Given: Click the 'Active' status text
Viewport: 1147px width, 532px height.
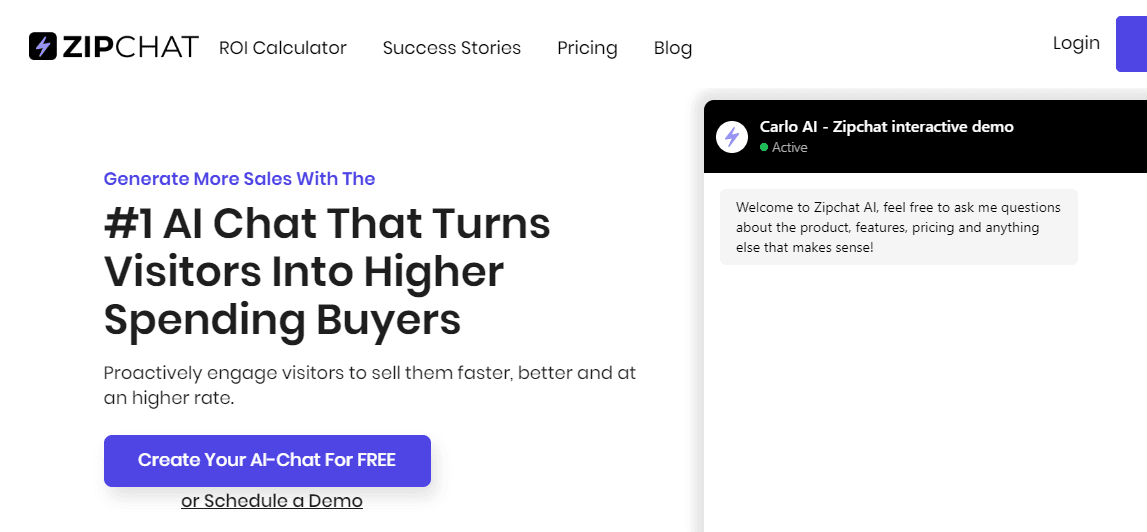Looking at the screenshot, I should [790, 147].
